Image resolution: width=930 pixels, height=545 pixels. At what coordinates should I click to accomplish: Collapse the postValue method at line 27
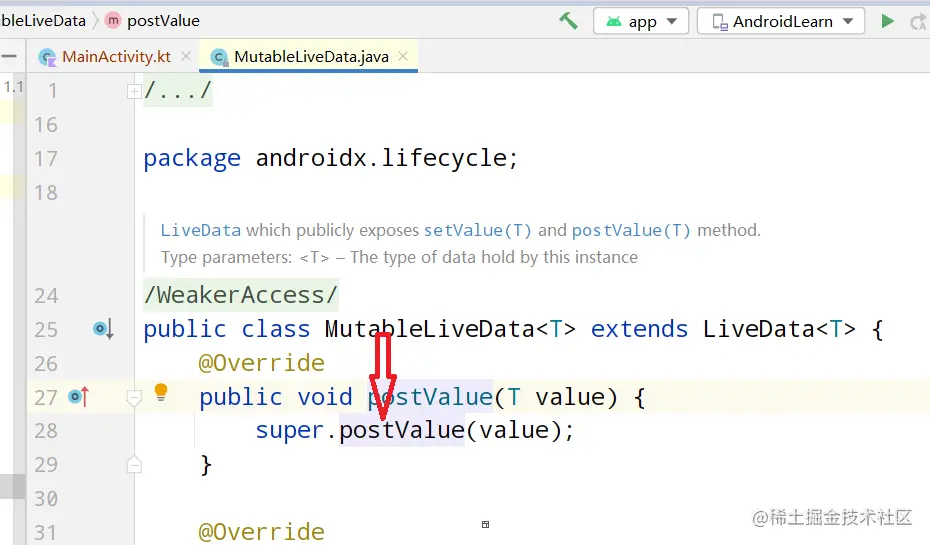click(x=134, y=398)
